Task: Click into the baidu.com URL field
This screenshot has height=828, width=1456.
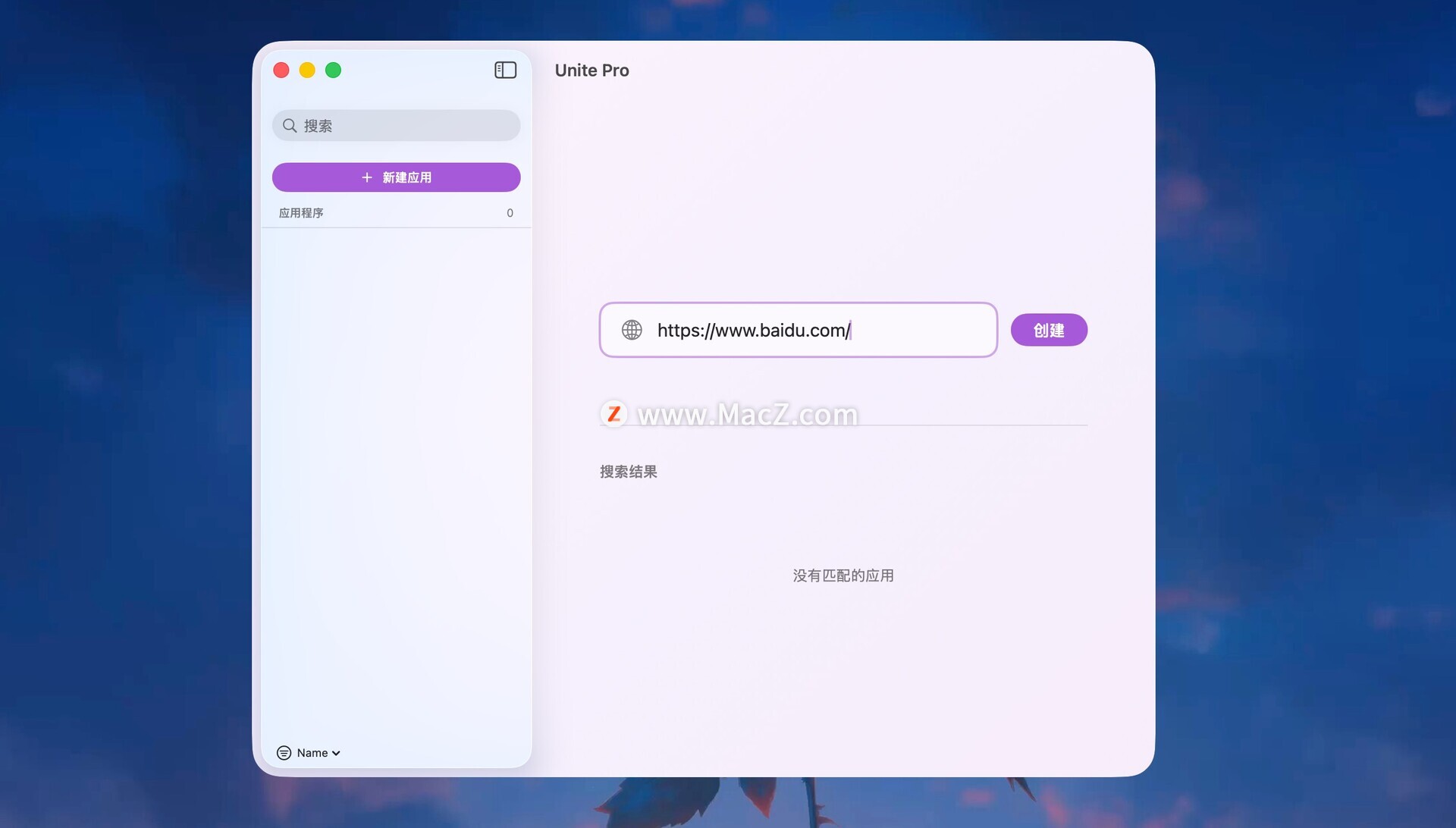Action: [798, 330]
